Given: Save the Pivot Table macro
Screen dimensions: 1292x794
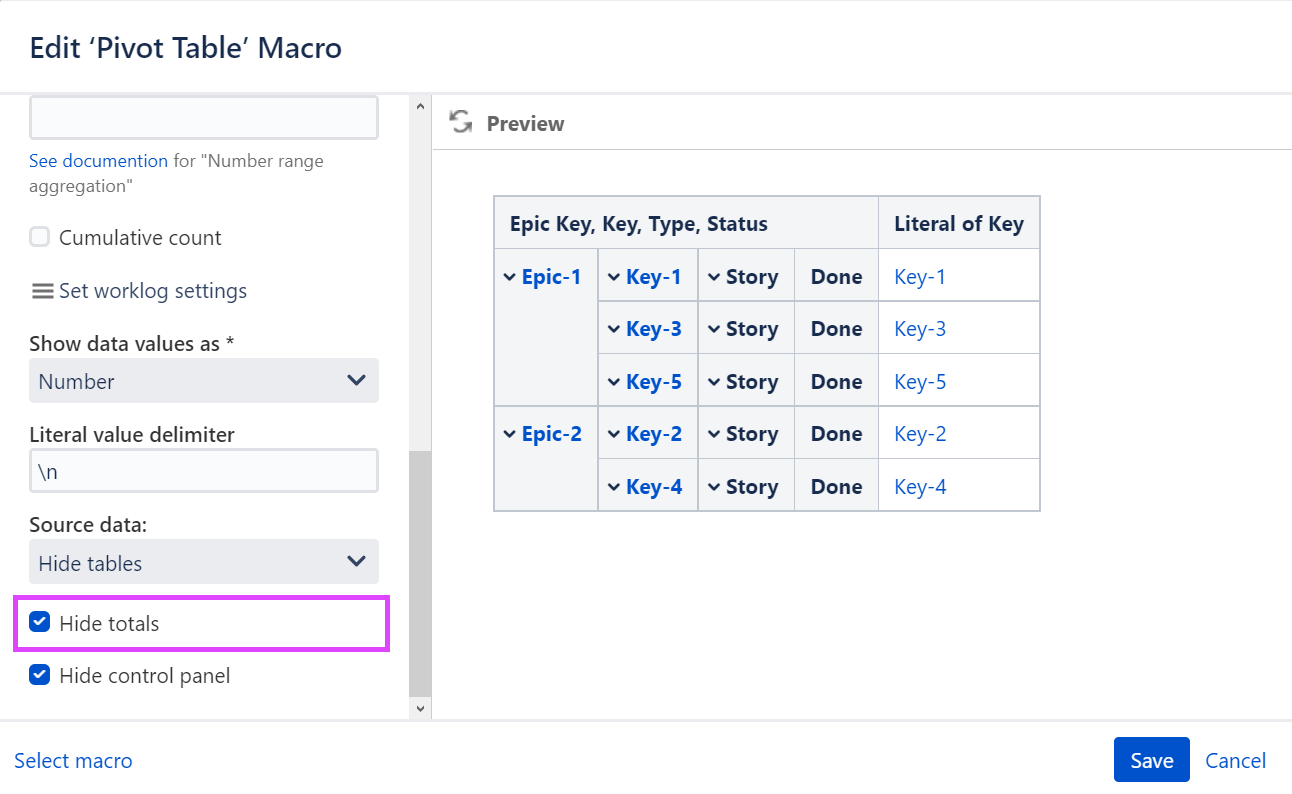Looking at the screenshot, I should tap(1151, 759).
